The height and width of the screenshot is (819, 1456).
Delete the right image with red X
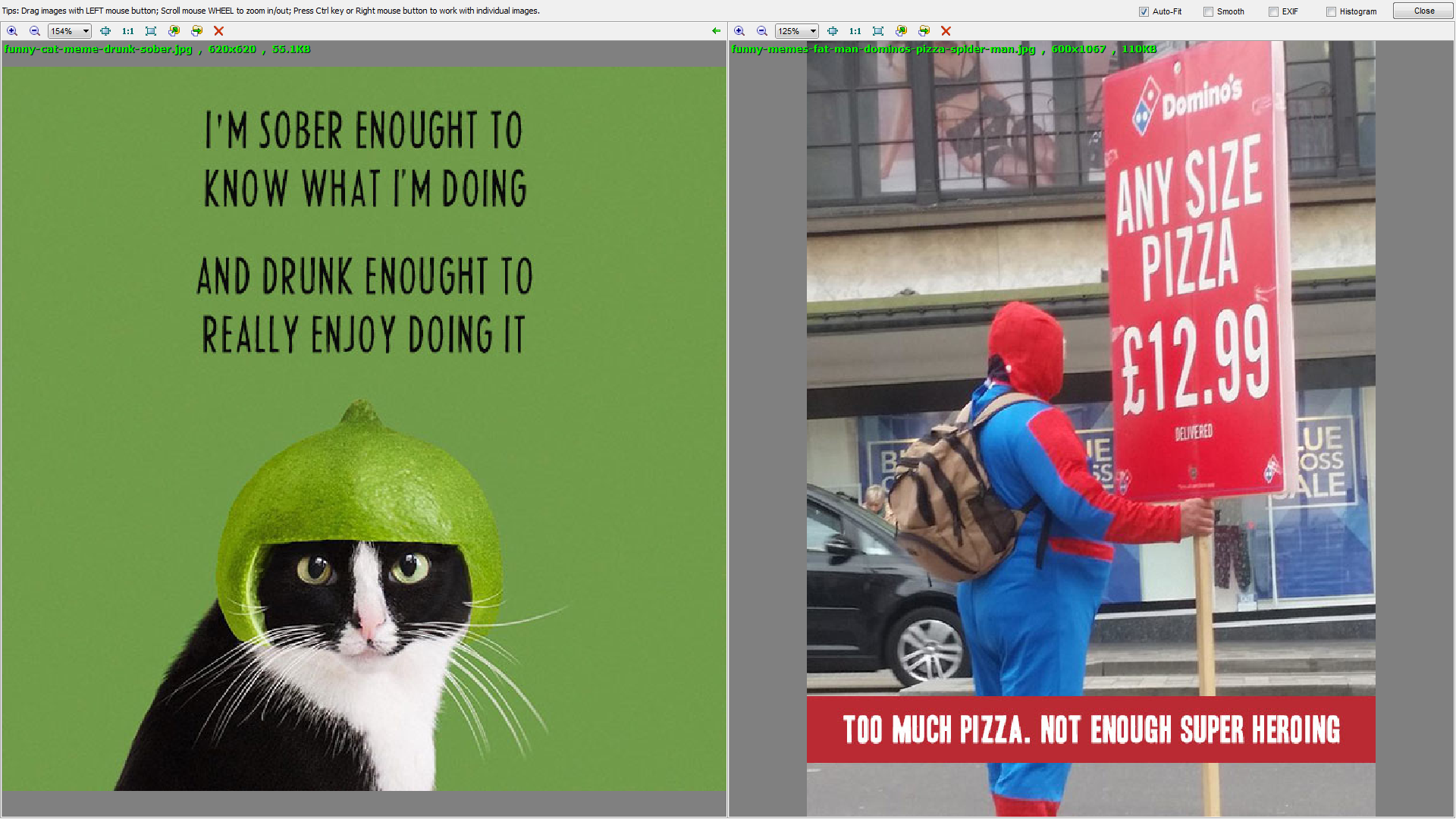coord(946,31)
